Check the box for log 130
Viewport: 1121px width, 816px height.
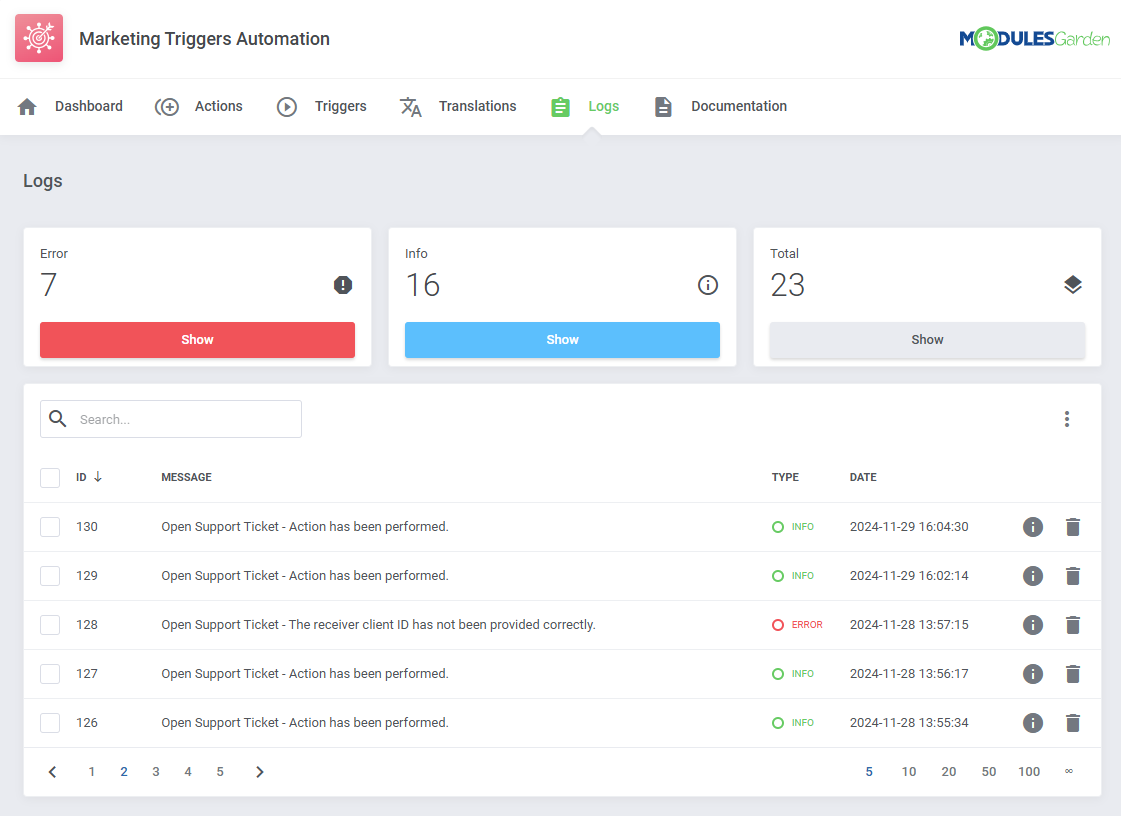tap(50, 527)
